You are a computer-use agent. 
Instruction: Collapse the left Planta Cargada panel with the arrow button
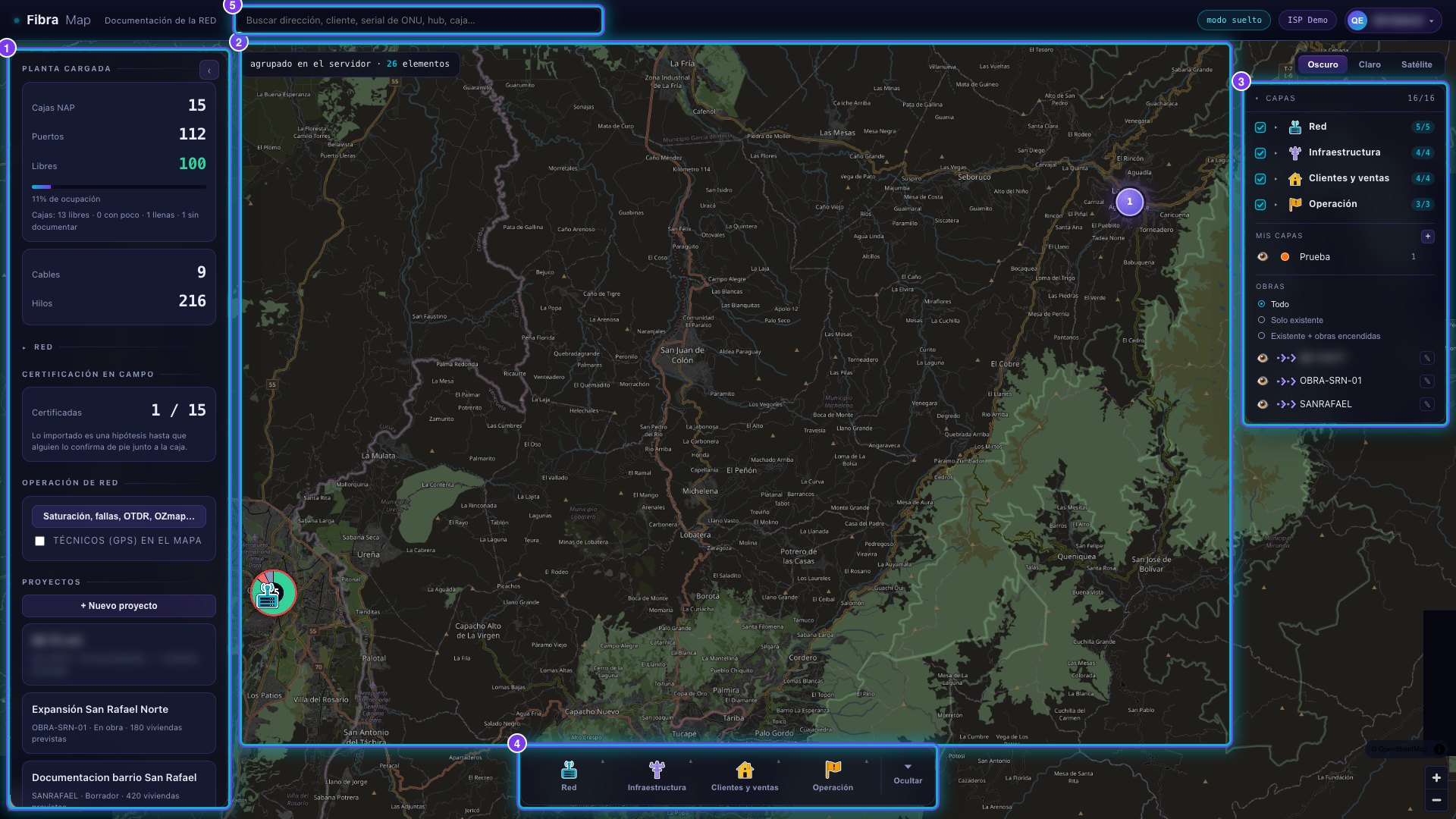pyautogui.click(x=209, y=71)
